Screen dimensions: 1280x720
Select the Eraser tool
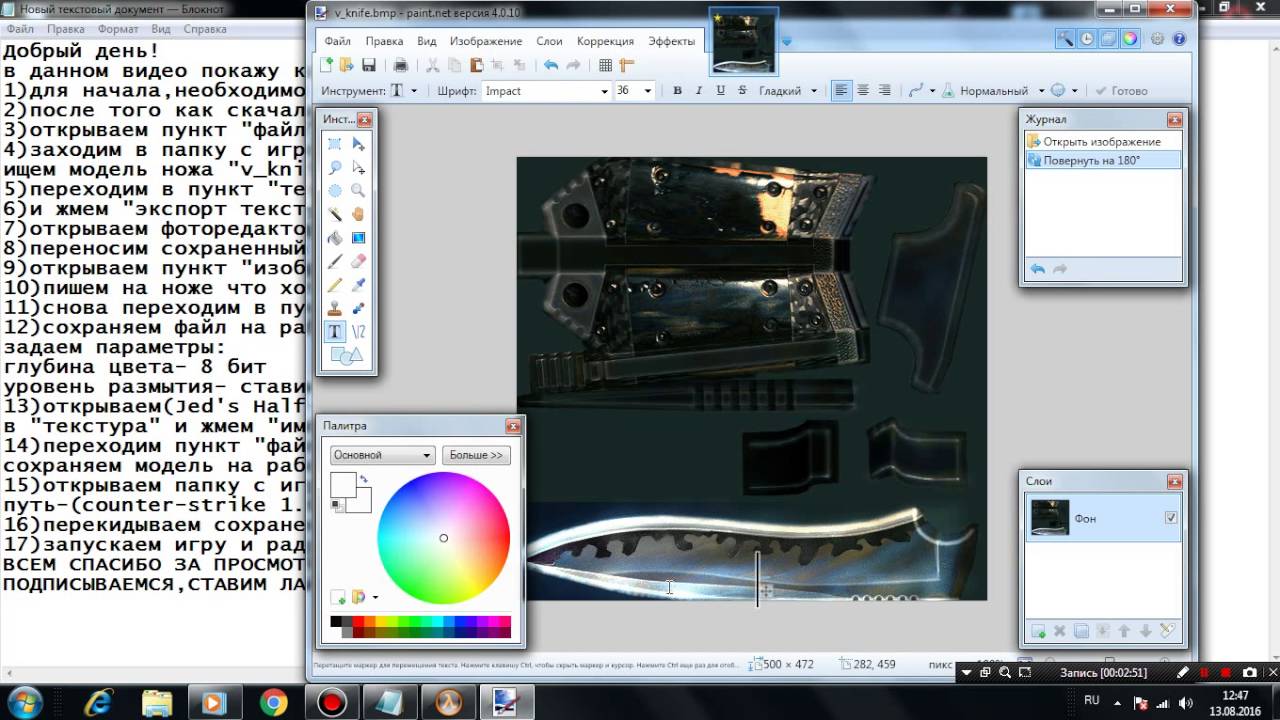pos(358,261)
